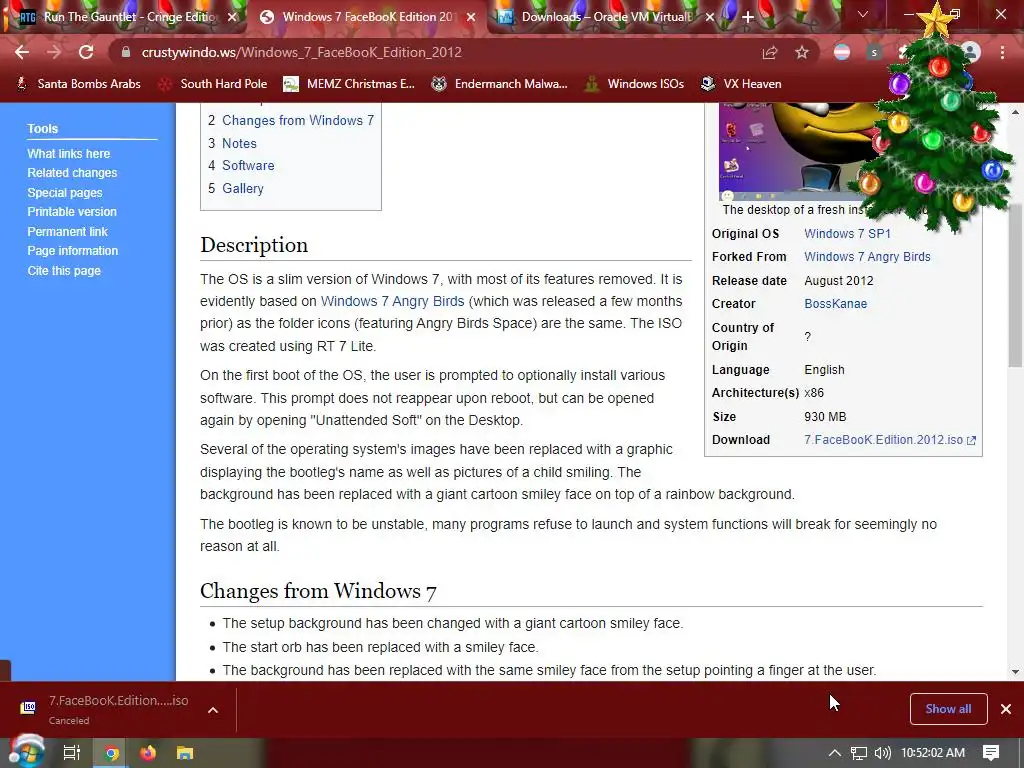Open Santa Bombs Arabs bookmark
The width and height of the screenshot is (1024, 768).
click(x=78, y=84)
